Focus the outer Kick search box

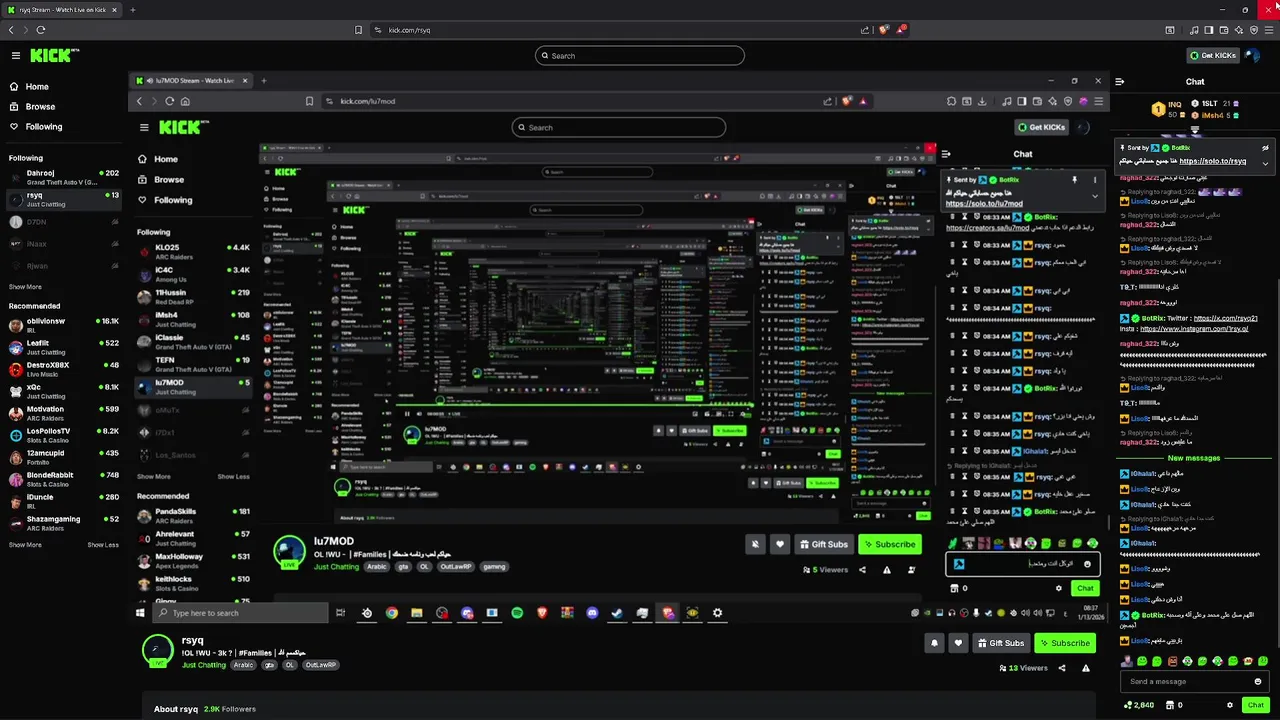[x=640, y=56]
